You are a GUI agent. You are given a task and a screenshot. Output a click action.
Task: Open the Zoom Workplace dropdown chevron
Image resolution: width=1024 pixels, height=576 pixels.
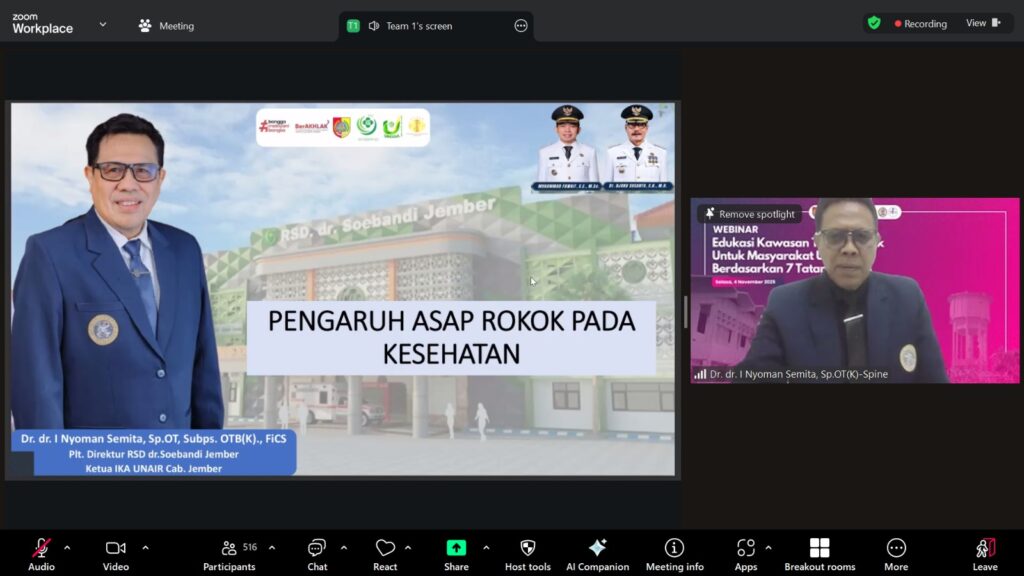coord(102,25)
